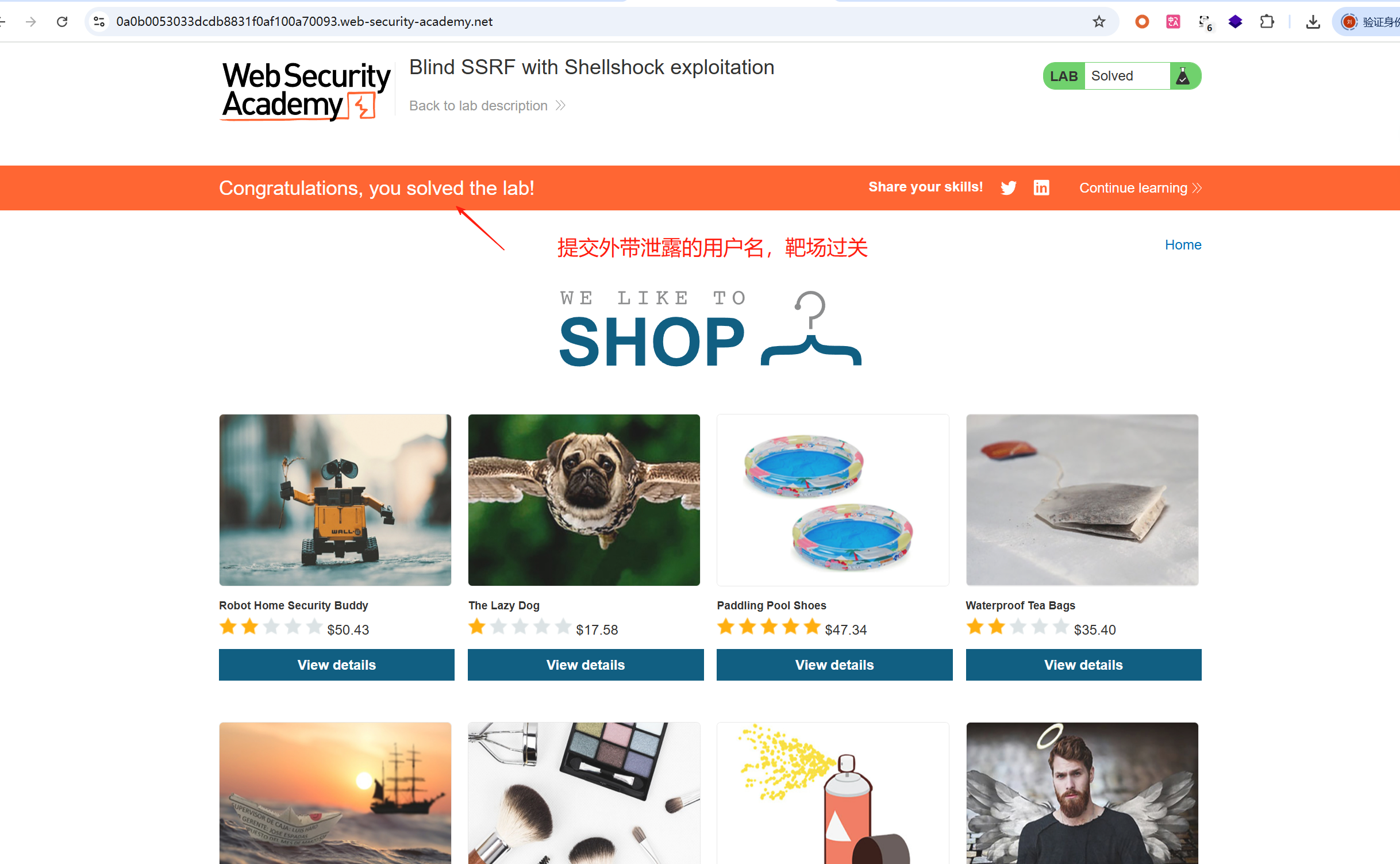
Task: Click the site information icon in address bar
Action: coord(99,22)
